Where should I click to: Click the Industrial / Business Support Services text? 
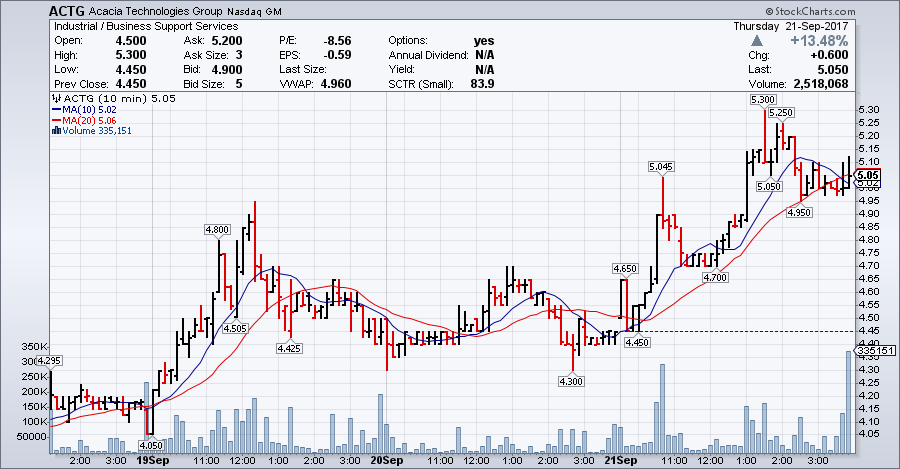point(146,25)
